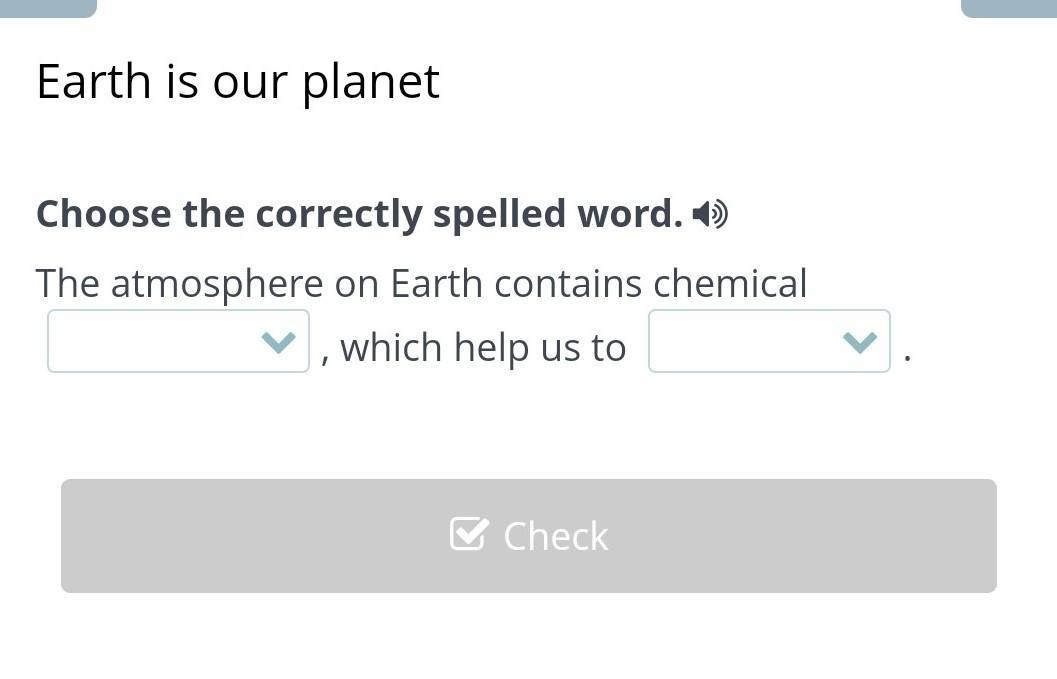Click the period after the second dropdown

[907, 356]
